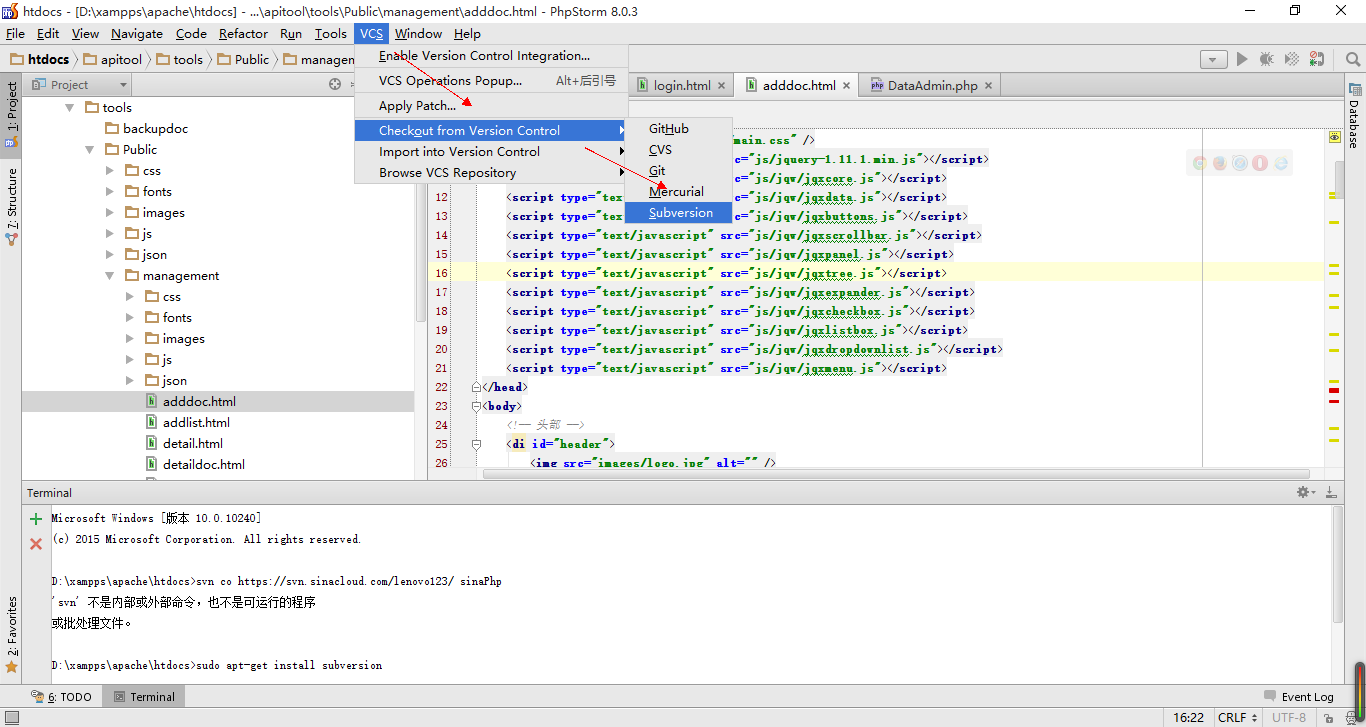Viewport: 1366px width, 727px height.
Task: Open preview in Chrome browser icon
Action: (1200, 163)
